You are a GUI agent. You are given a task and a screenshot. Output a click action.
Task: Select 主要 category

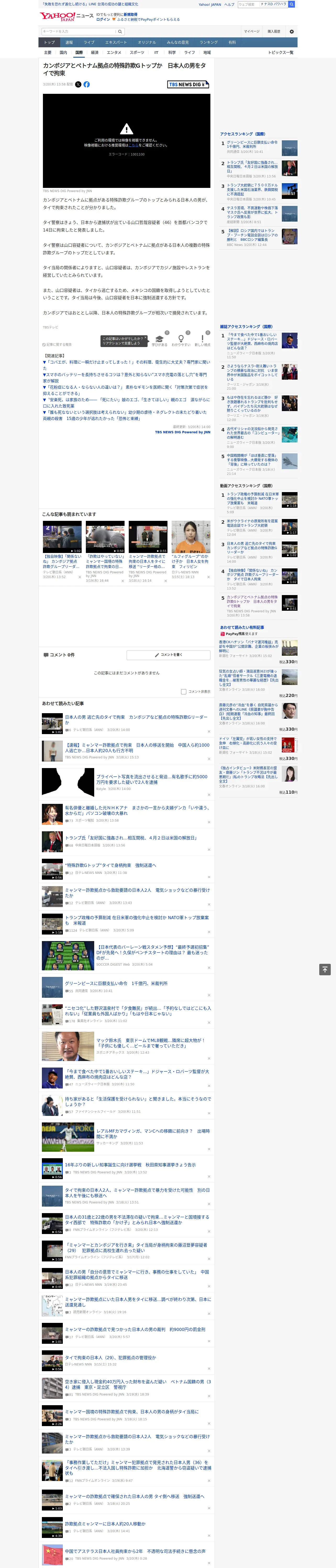coord(48,52)
